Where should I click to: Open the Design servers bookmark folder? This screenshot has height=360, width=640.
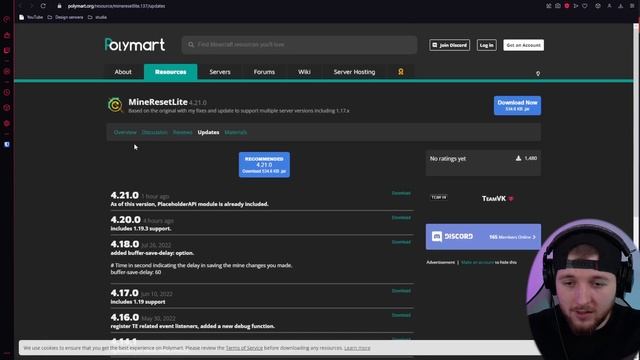click(x=65, y=17)
